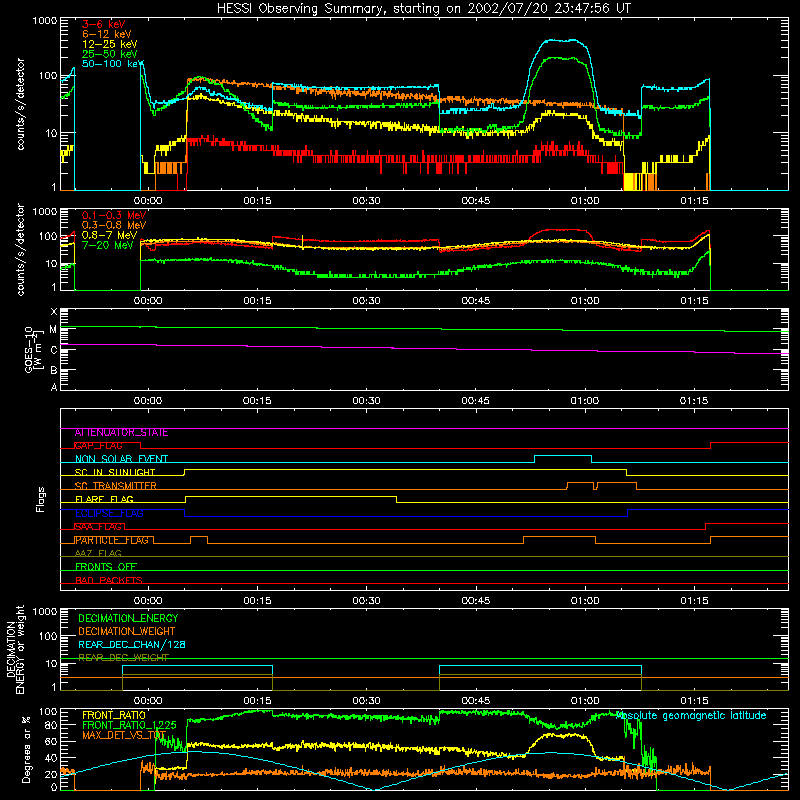800x800 pixels.
Task: Select the DECIMATION_ENERGY legend label
Action: point(128,618)
